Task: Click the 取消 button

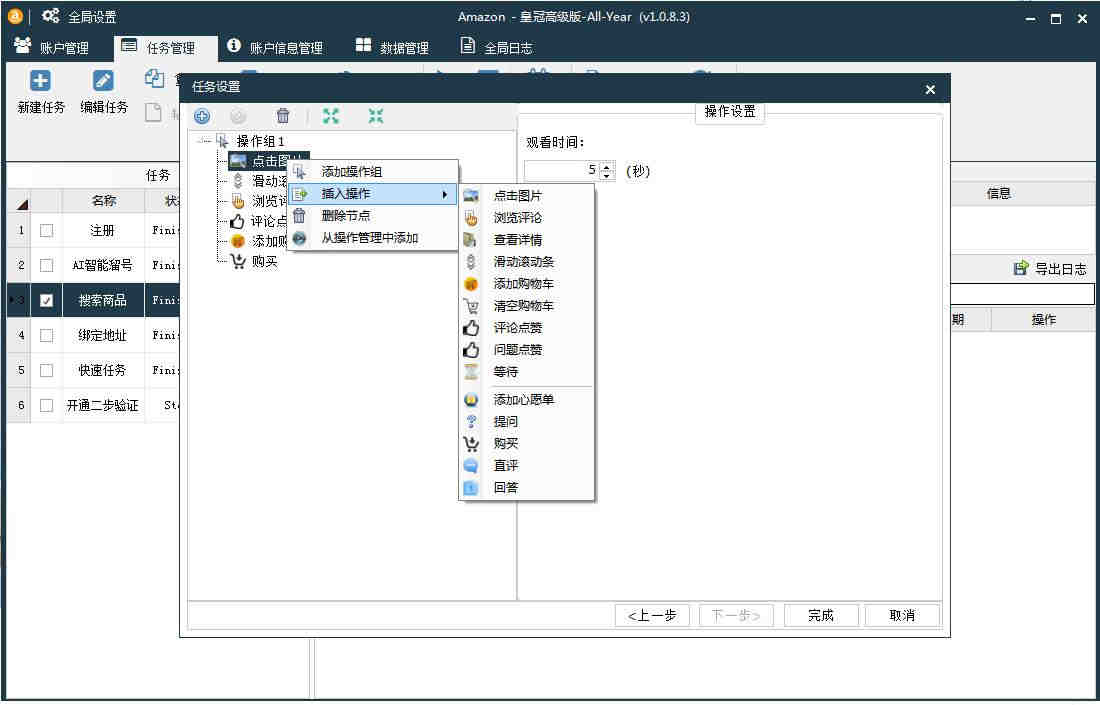Action: click(902, 616)
